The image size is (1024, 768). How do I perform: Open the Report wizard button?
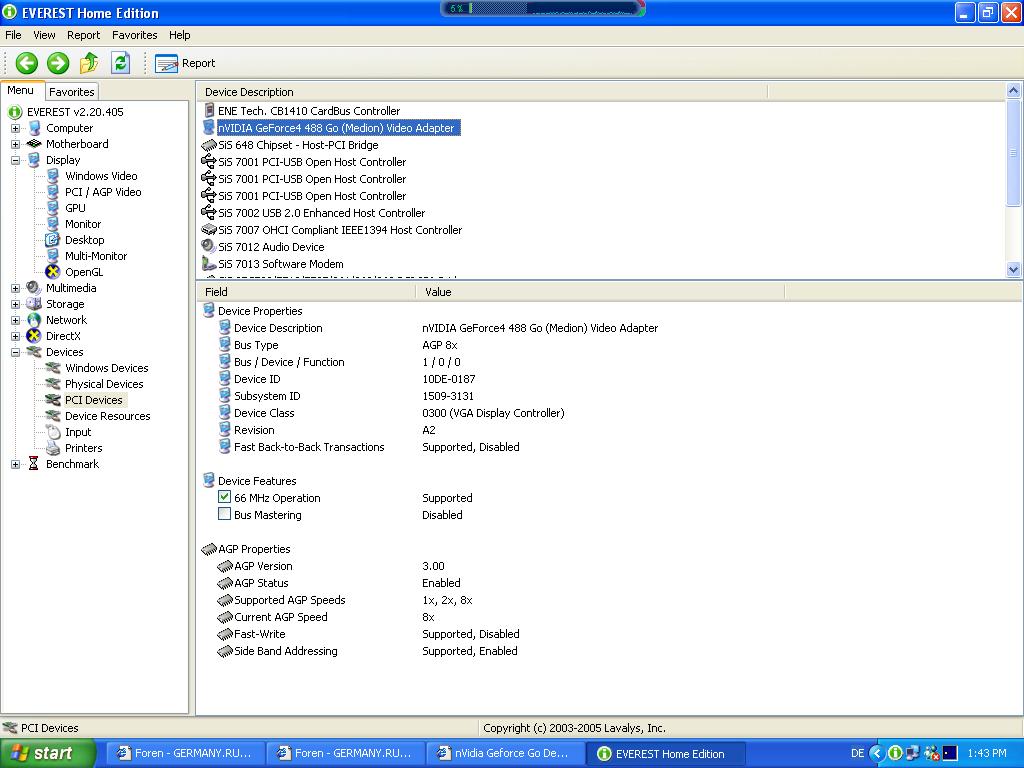tap(185, 63)
